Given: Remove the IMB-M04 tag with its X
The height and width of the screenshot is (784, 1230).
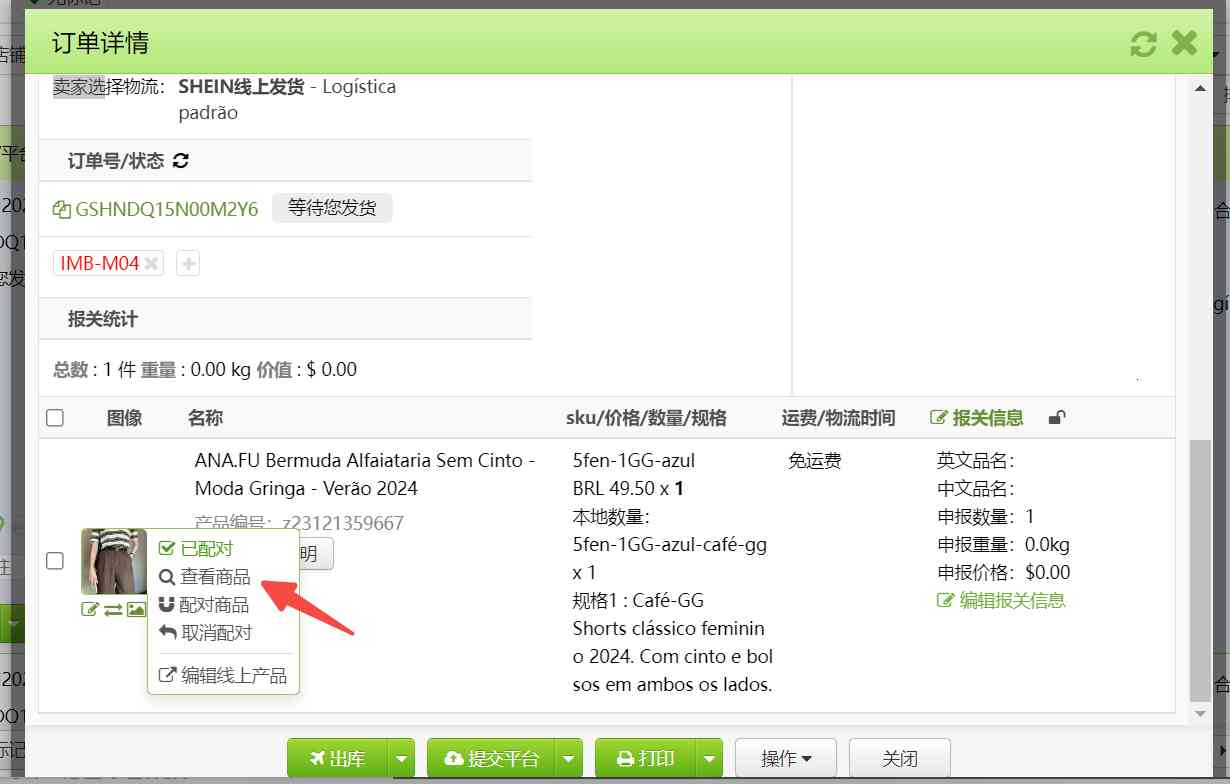Looking at the screenshot, I should (151, 264).
